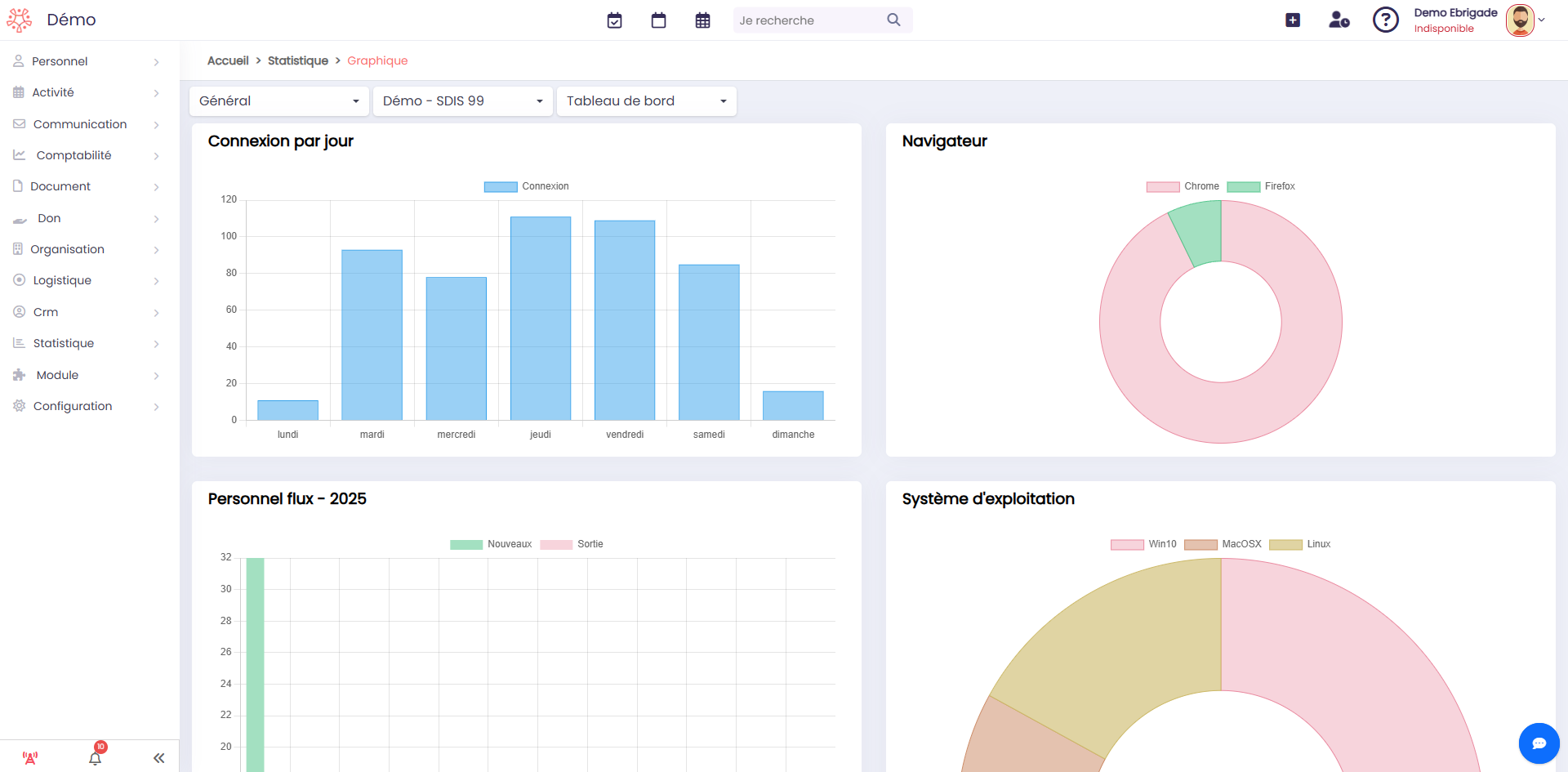Open the calendar check icon in header
The width and height of the screenshot is (1568, 772).
(615, 20)
